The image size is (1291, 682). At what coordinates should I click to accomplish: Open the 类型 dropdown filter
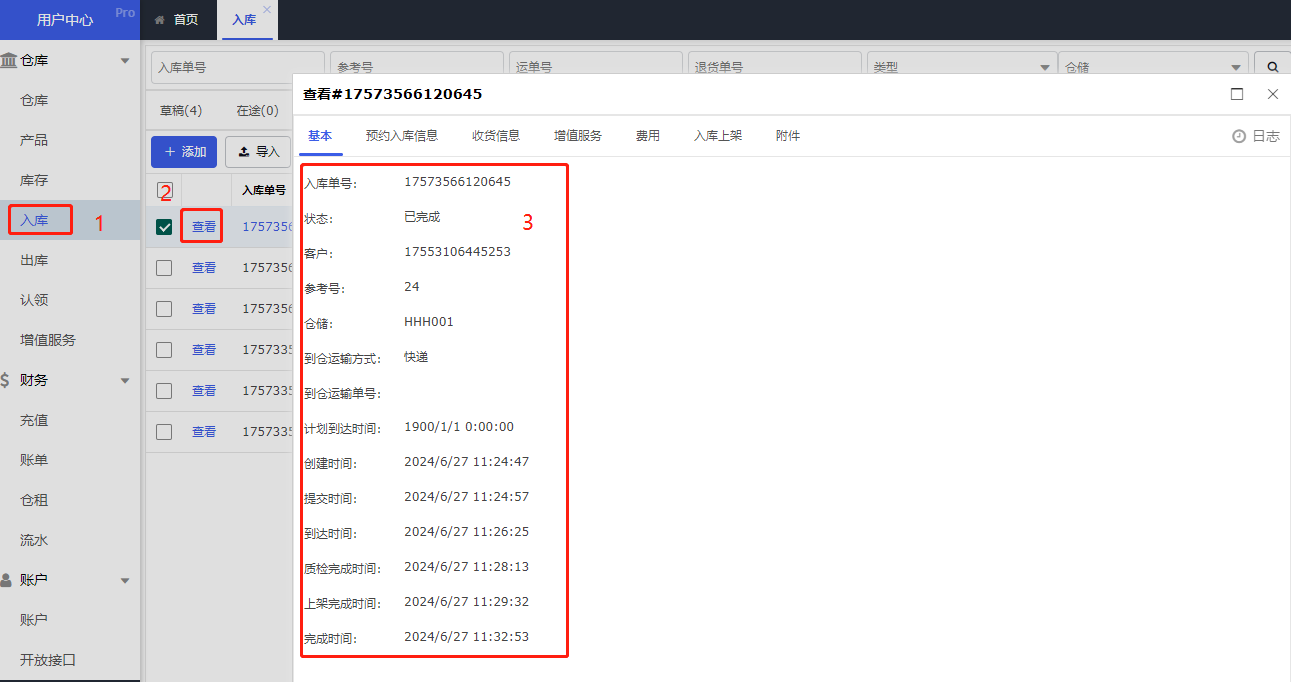point(961,67)
